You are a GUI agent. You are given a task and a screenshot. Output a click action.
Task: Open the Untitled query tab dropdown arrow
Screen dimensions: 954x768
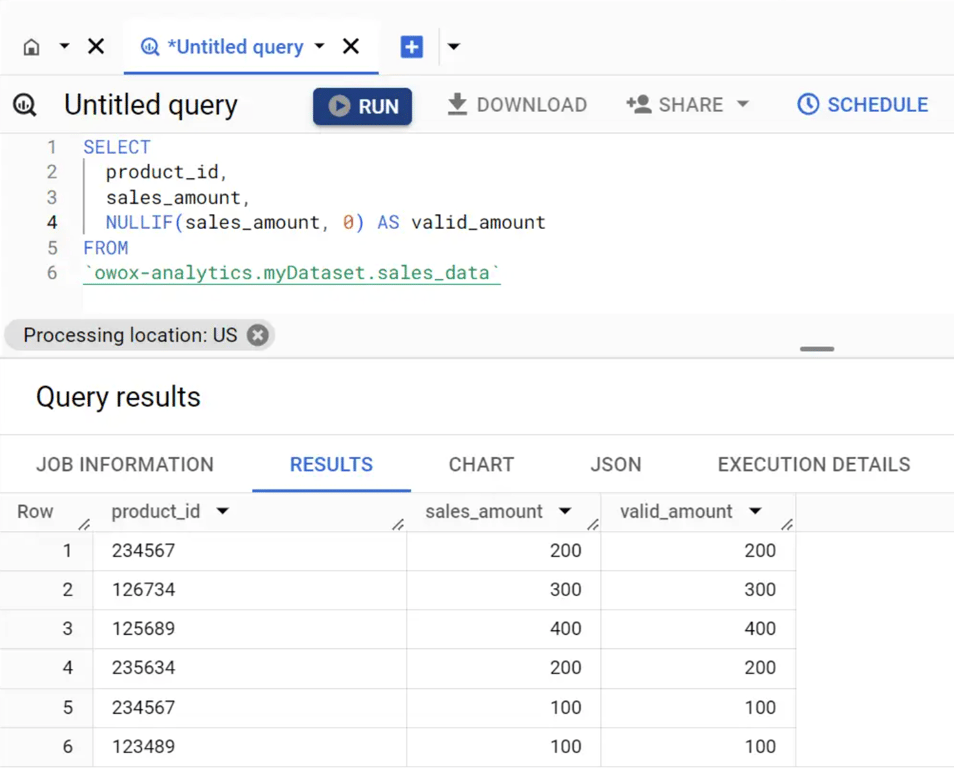tap(319, 46)
